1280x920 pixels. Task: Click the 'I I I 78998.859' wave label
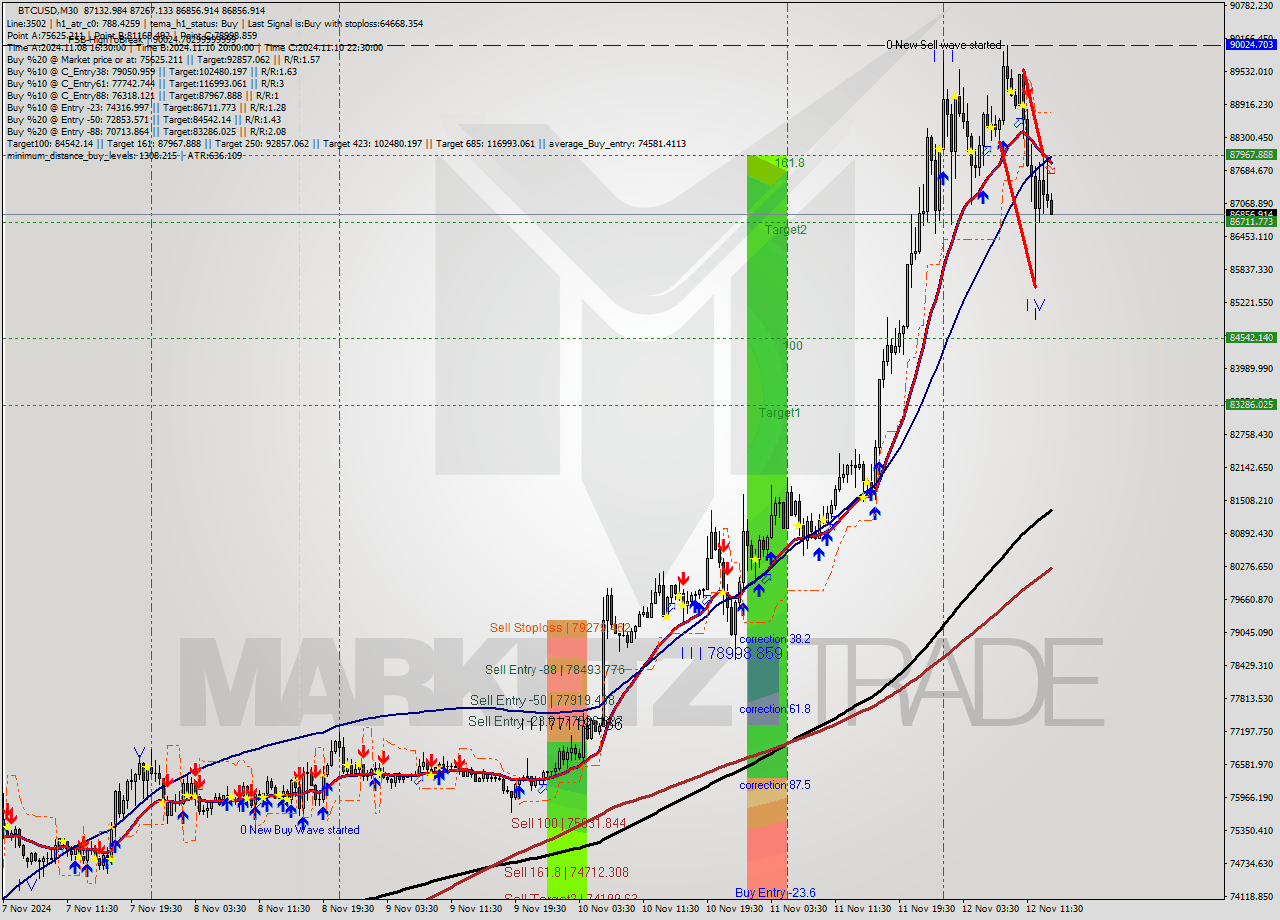click(731, 653)
